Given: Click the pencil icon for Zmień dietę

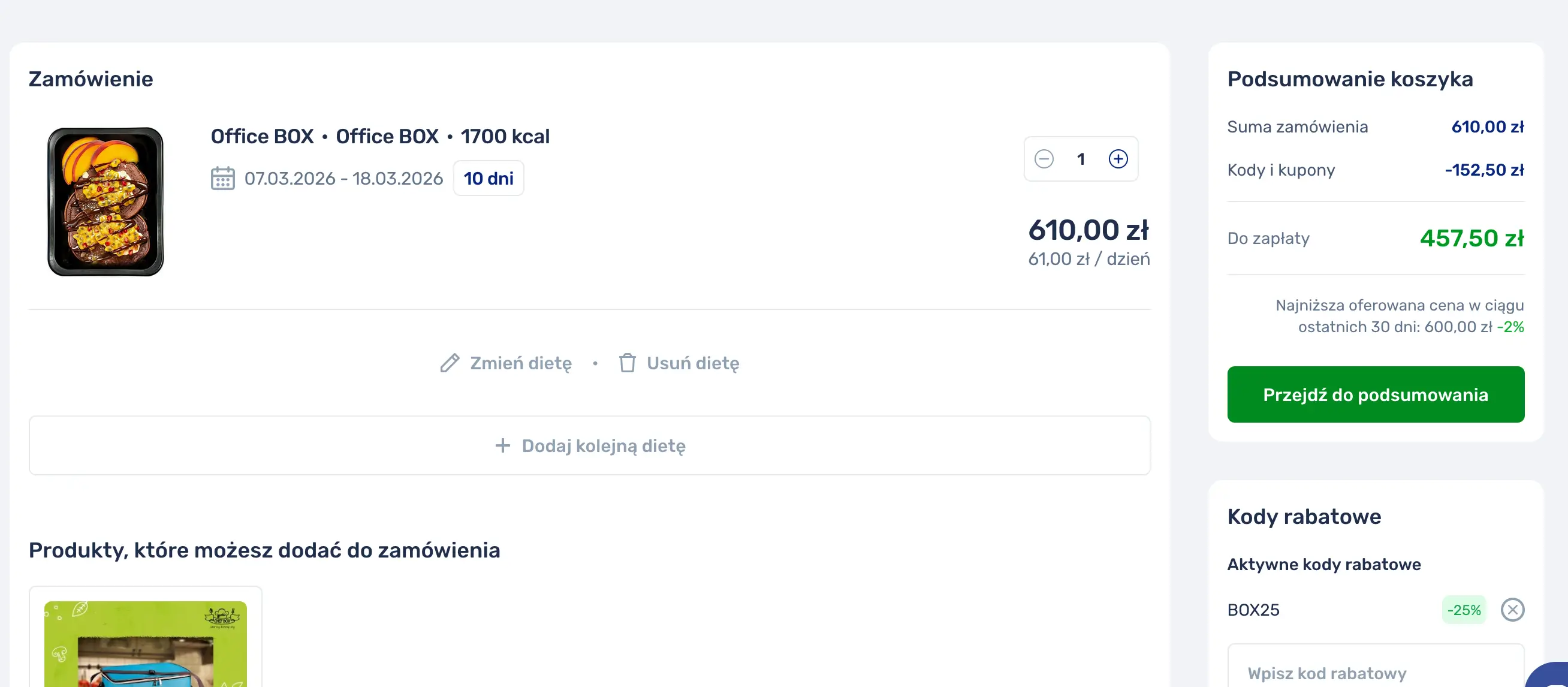Looking at the screenshot, I should pos(450,363).
